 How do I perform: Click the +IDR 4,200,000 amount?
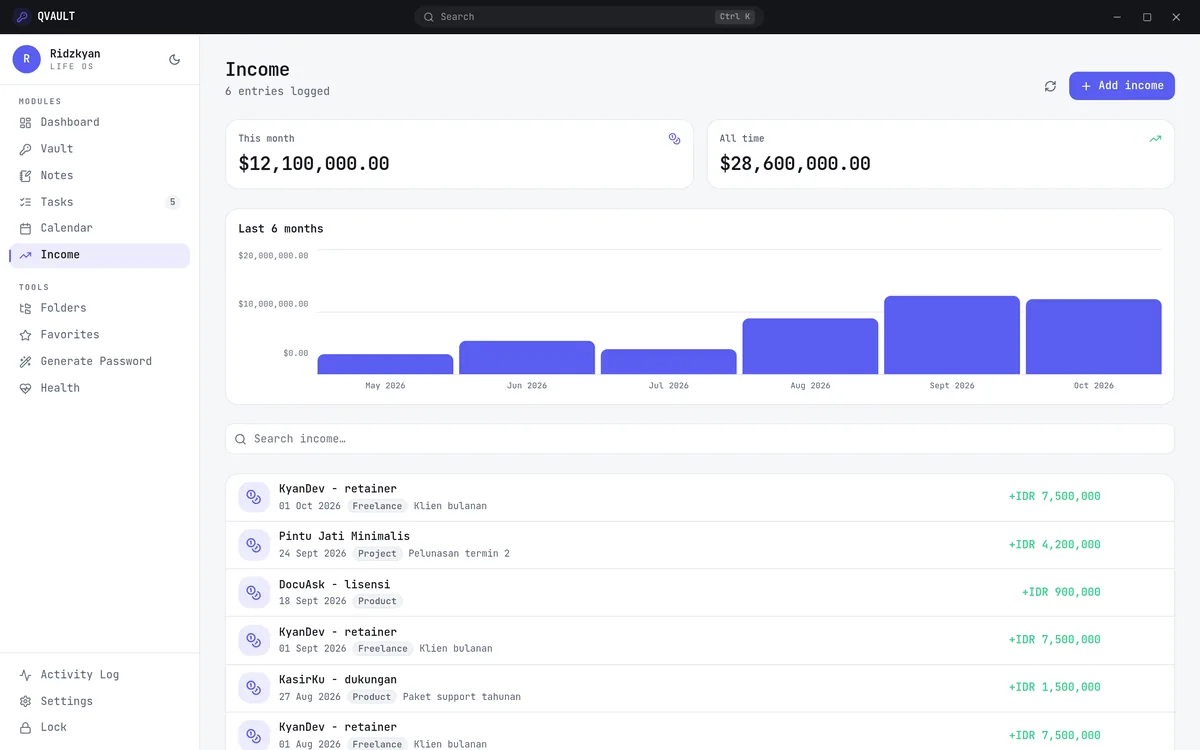coord(1054,545)
